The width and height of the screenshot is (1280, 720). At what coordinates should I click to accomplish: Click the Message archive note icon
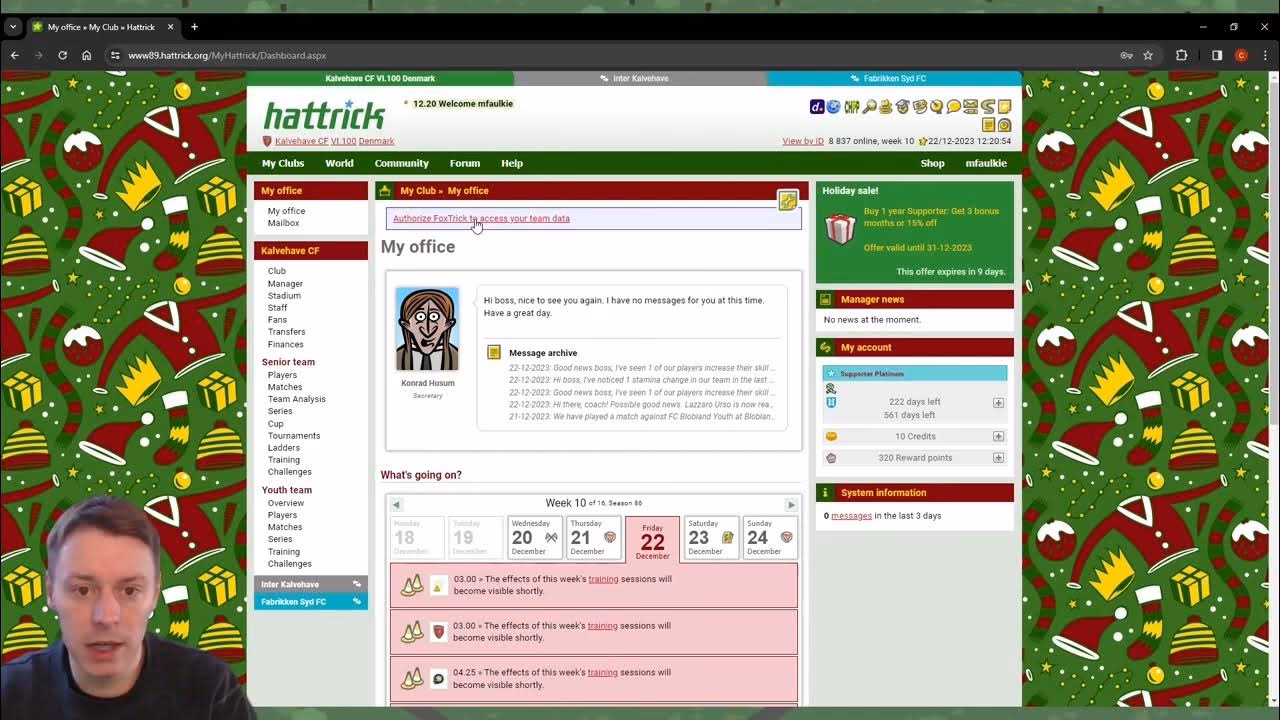pos(494,352)
